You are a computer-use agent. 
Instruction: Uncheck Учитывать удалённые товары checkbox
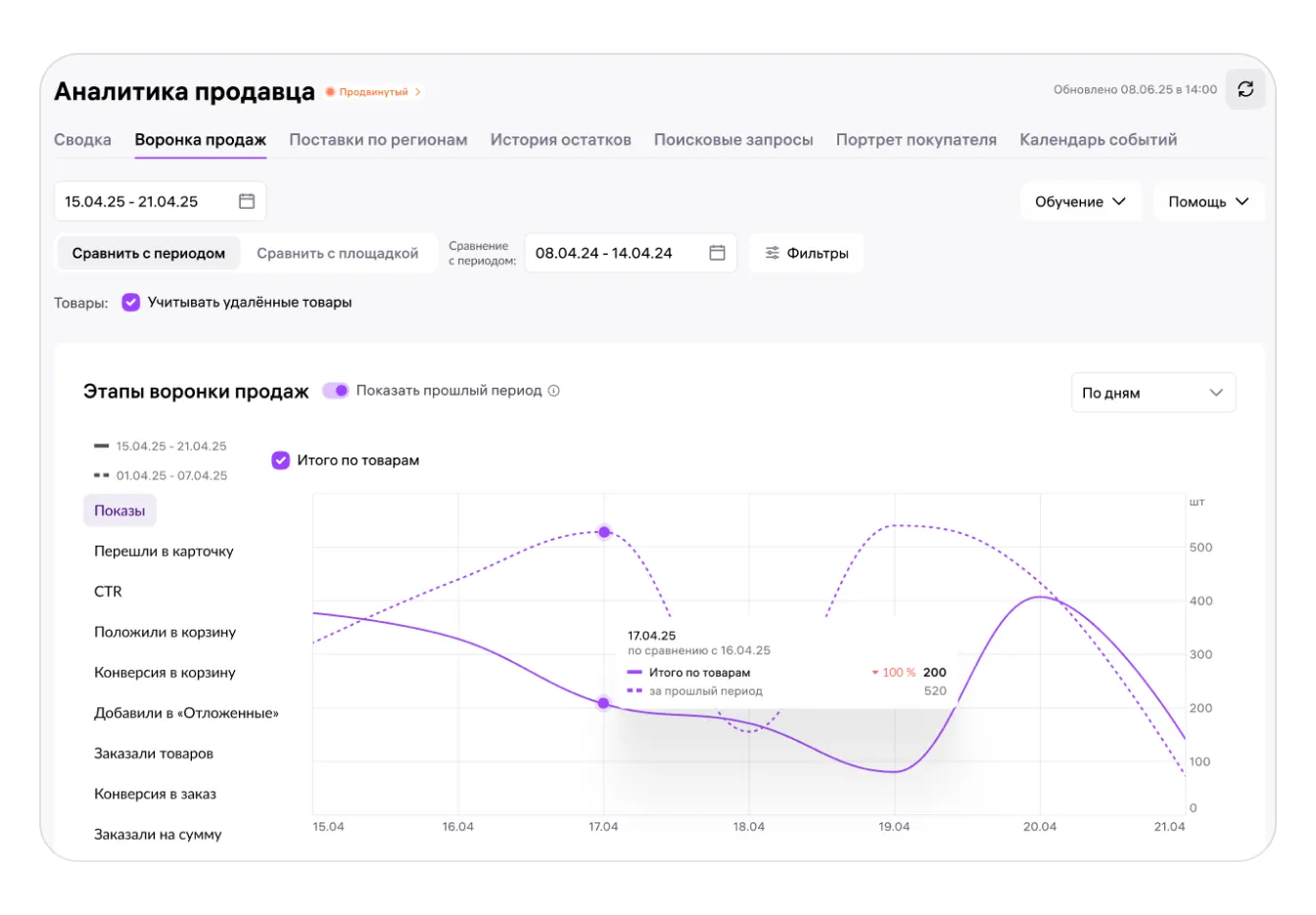pyautogui.click(x=131, y=303)
